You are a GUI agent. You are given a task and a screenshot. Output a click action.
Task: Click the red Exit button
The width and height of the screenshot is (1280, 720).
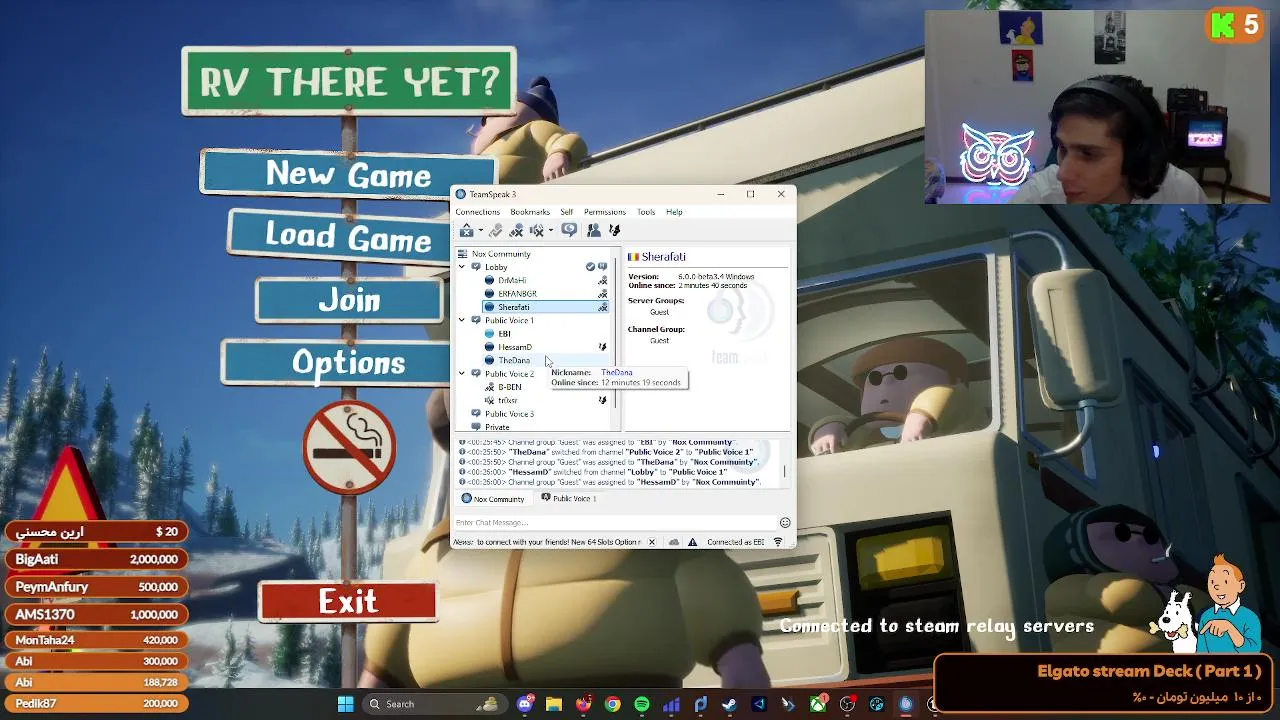[x=348, y=601]
